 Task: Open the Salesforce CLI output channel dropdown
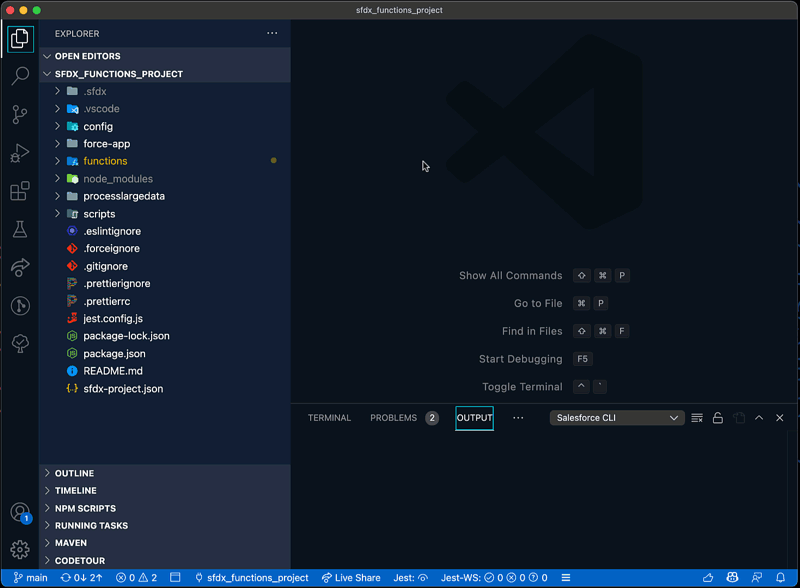click(x=617, y=418)
